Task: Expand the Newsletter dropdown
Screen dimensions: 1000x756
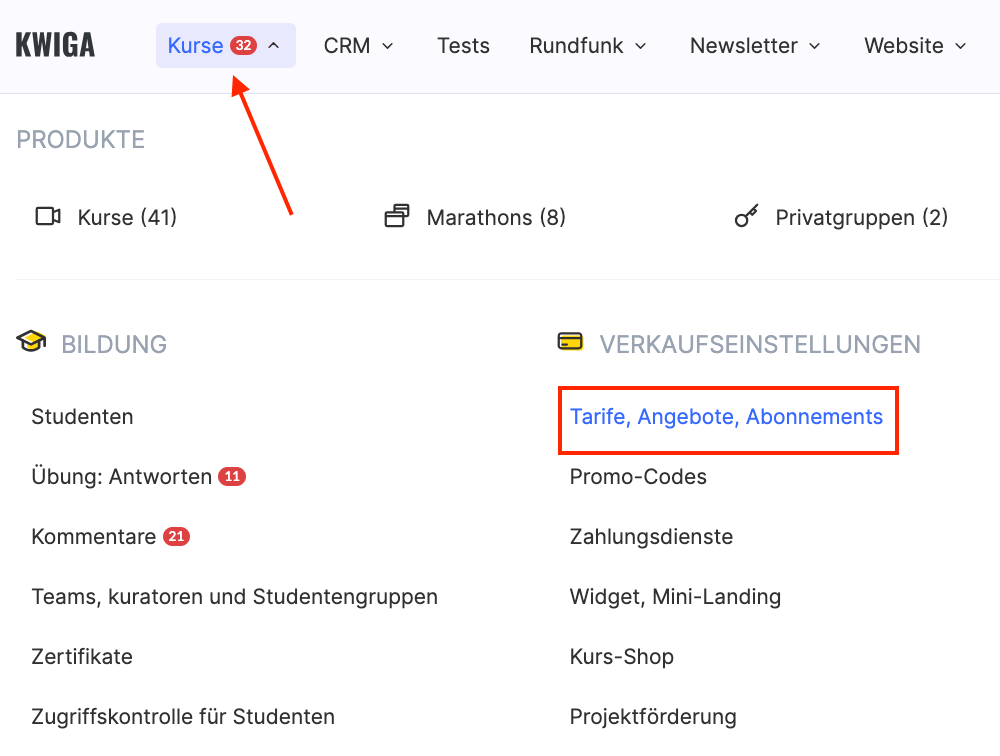Action: (755, 46)
